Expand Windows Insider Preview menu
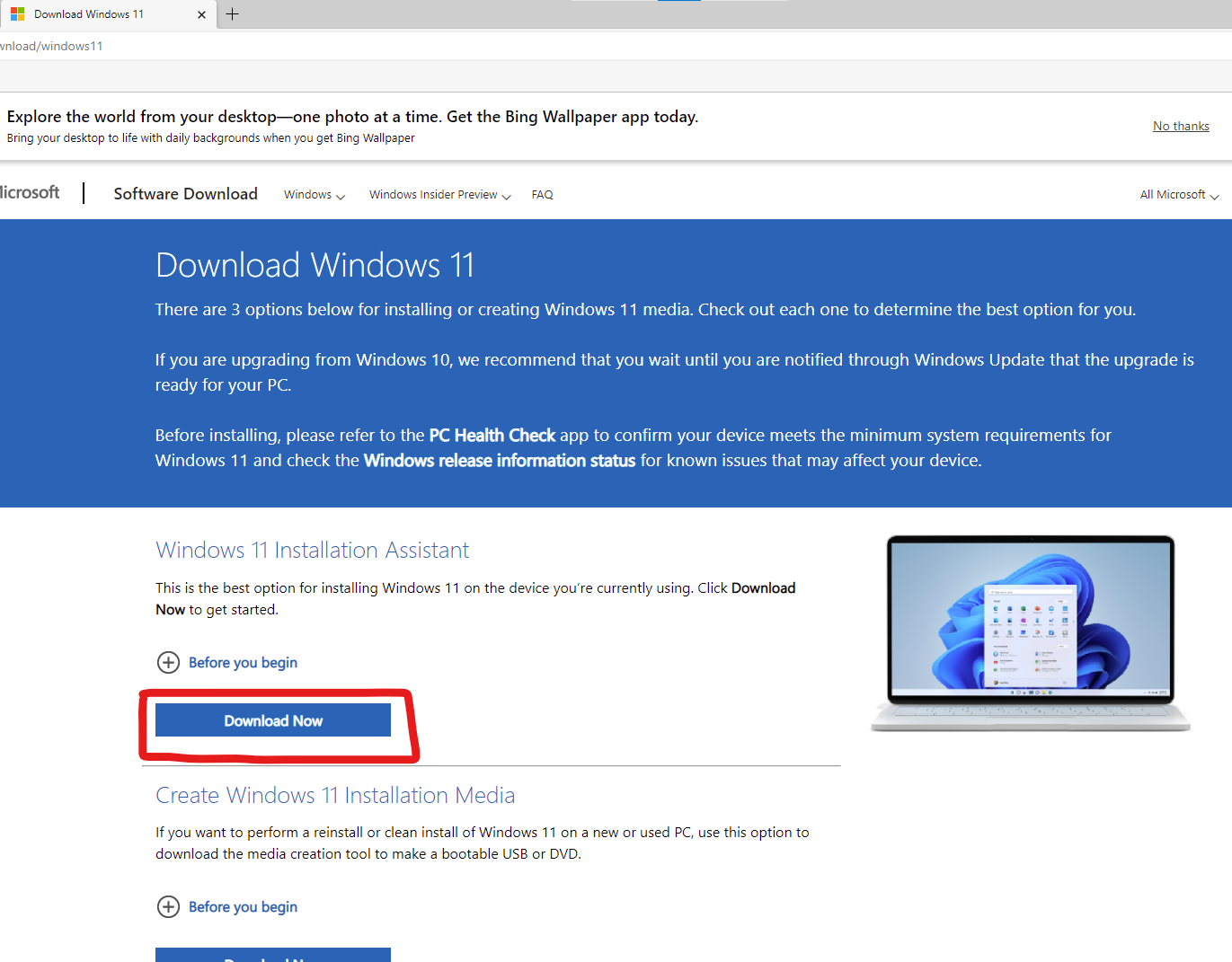The width and height of the screenshot is (1232, 962). pos(439,195)
